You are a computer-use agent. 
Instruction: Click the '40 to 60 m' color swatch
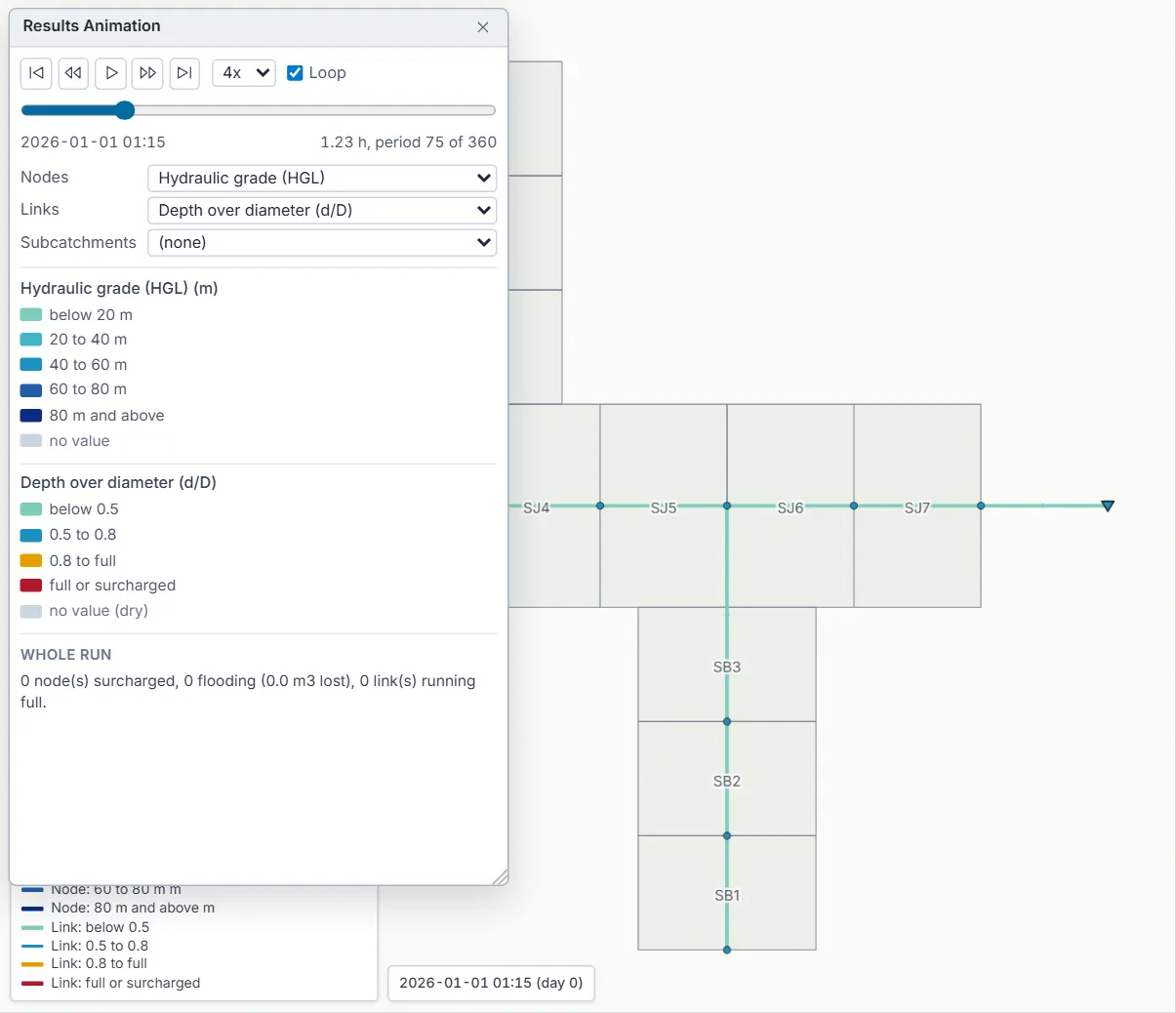31,365
